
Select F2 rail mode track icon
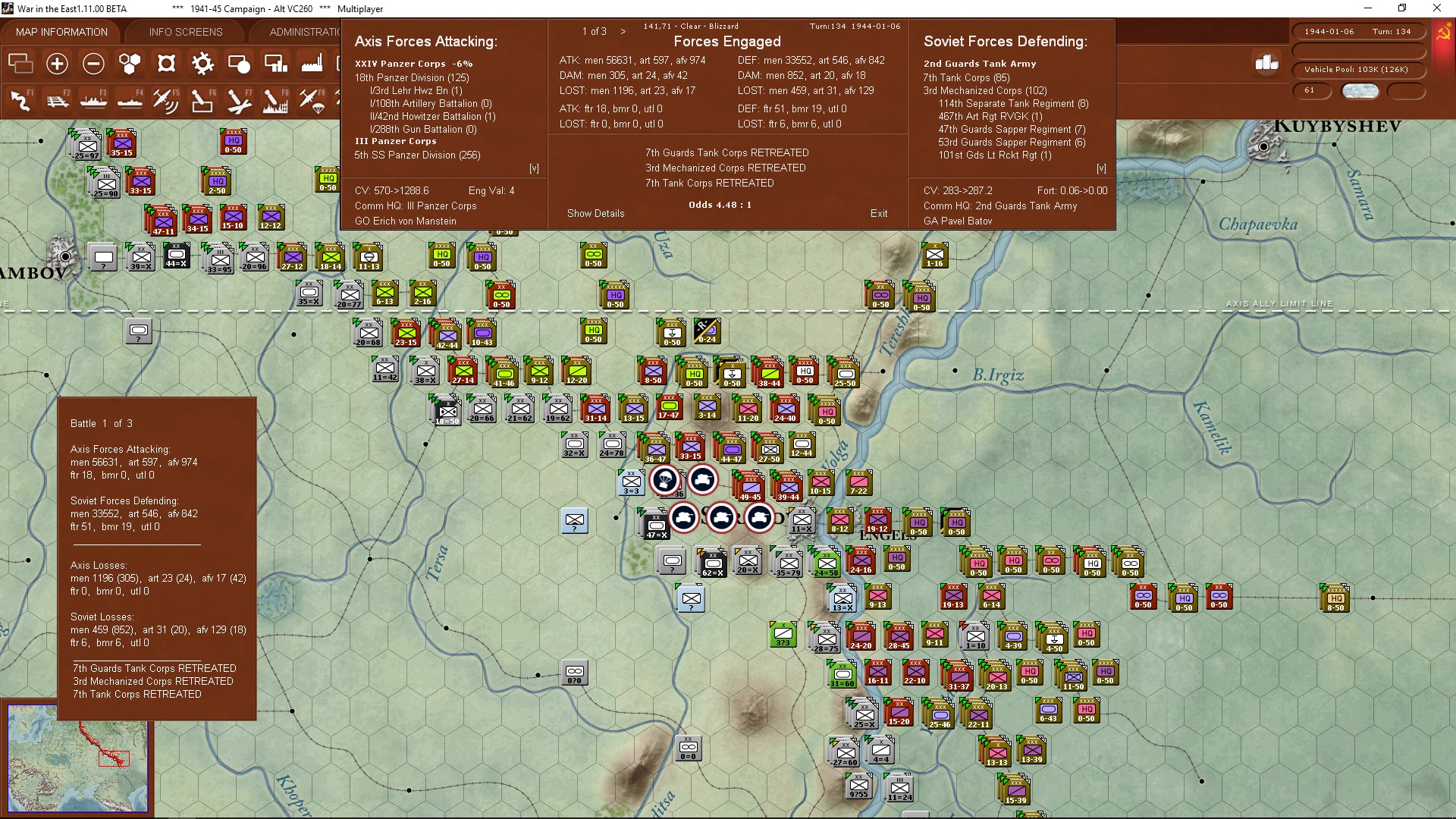click(57, 100)
